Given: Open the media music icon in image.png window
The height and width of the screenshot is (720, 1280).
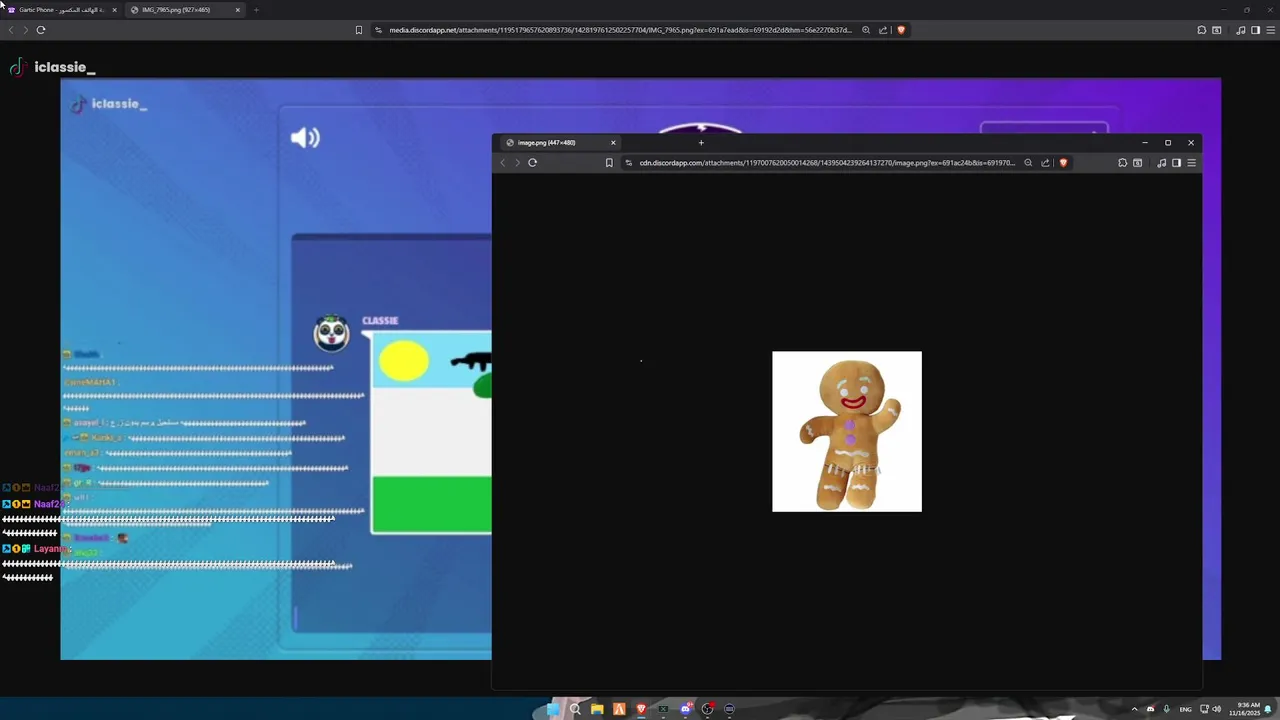Looking at the screenshot, I should [1161, 163].
